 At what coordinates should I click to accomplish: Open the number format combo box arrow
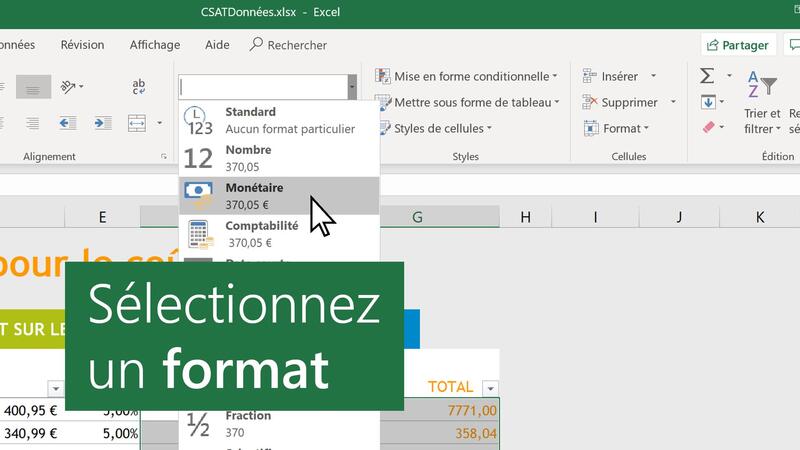pyautogui.click(x=351, y=87)
